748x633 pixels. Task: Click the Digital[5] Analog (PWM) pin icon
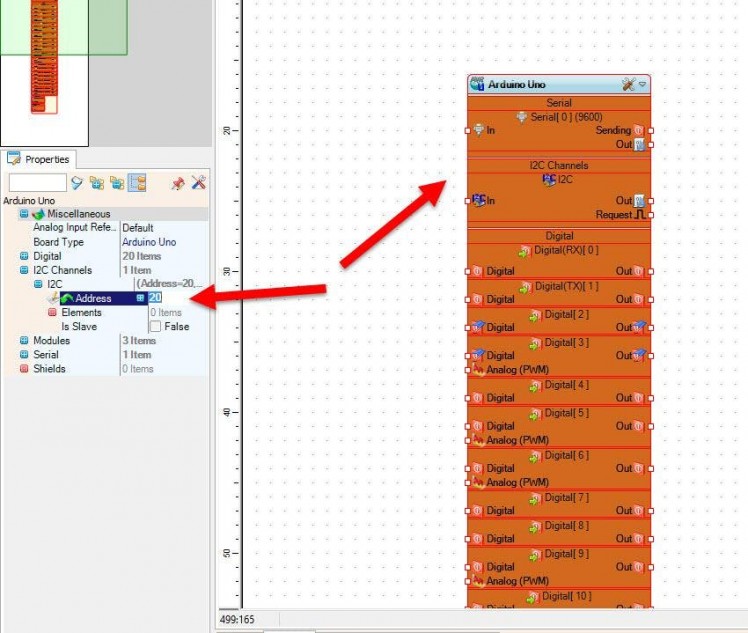pyautogui.click(x=478, y=440)
